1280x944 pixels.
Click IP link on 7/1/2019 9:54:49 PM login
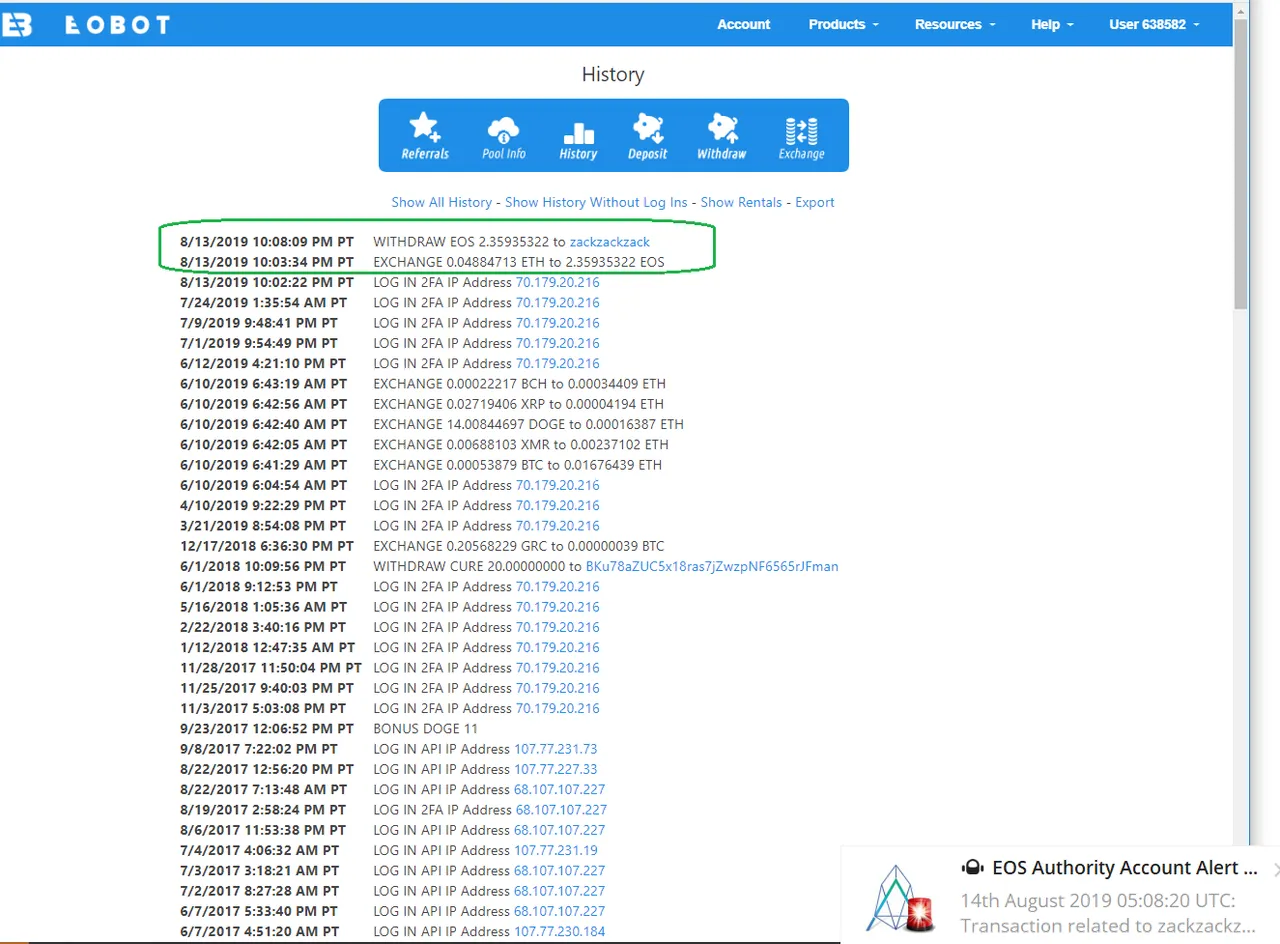coord(558,343)
